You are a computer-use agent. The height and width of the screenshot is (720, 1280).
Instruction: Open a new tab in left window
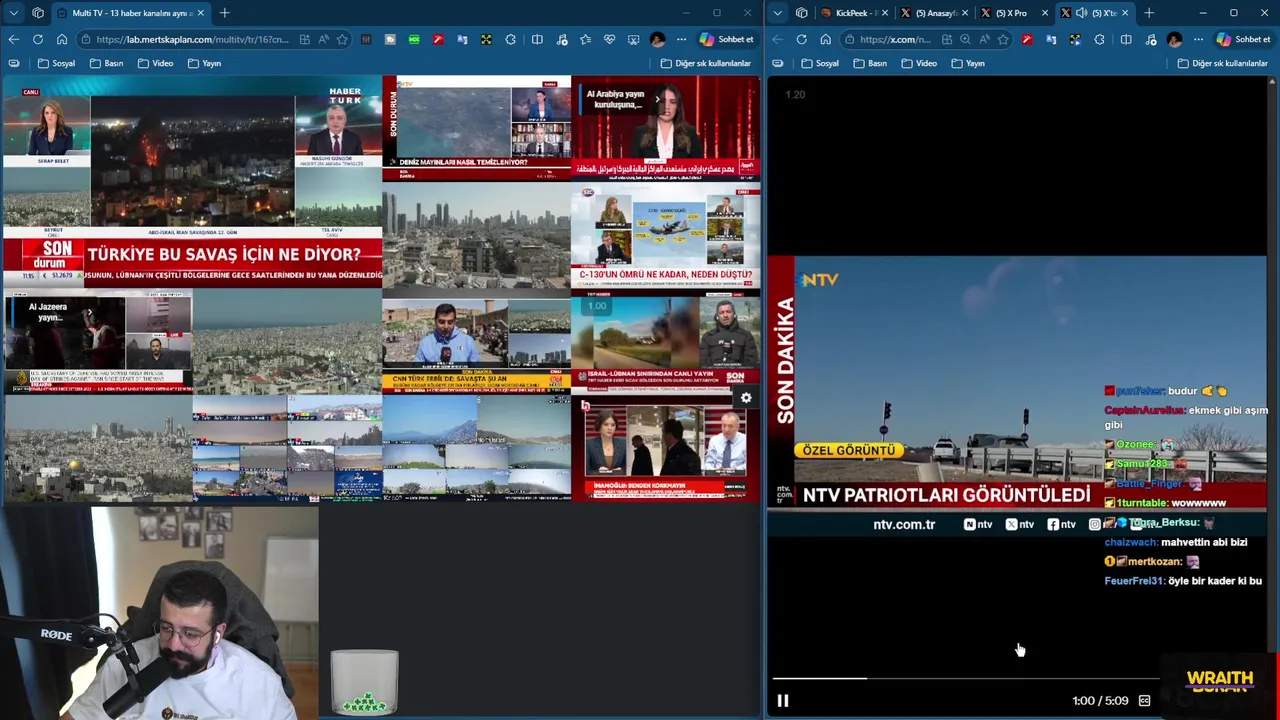tap(225, 13)
